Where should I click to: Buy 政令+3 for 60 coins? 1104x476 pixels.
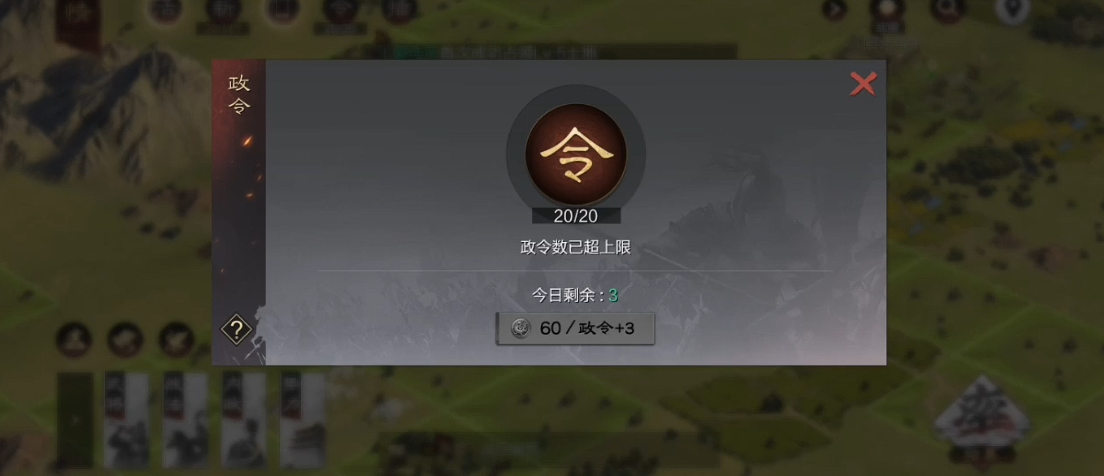tap(575, 329)
